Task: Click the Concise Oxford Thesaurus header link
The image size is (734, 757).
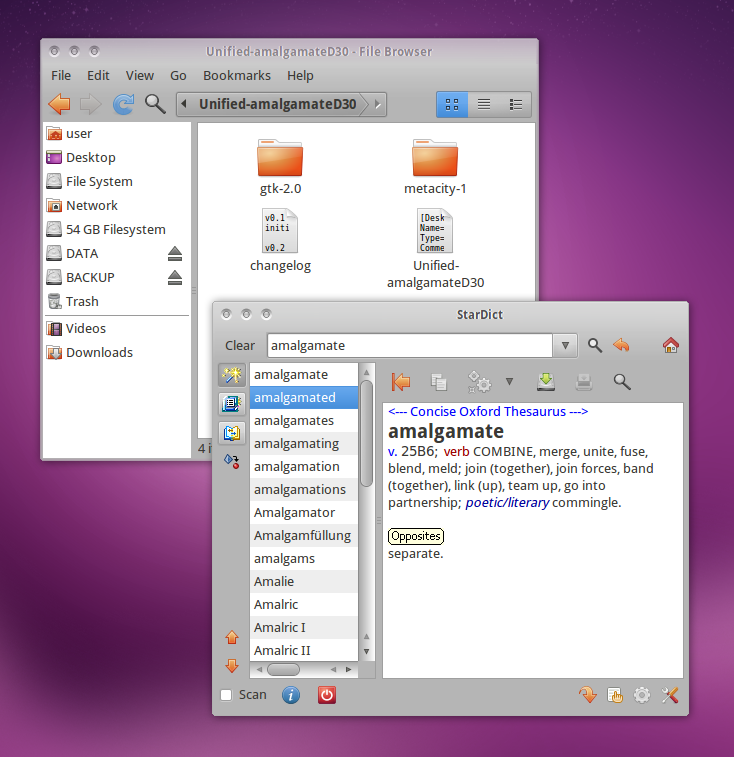Action: tap(488, 411)
